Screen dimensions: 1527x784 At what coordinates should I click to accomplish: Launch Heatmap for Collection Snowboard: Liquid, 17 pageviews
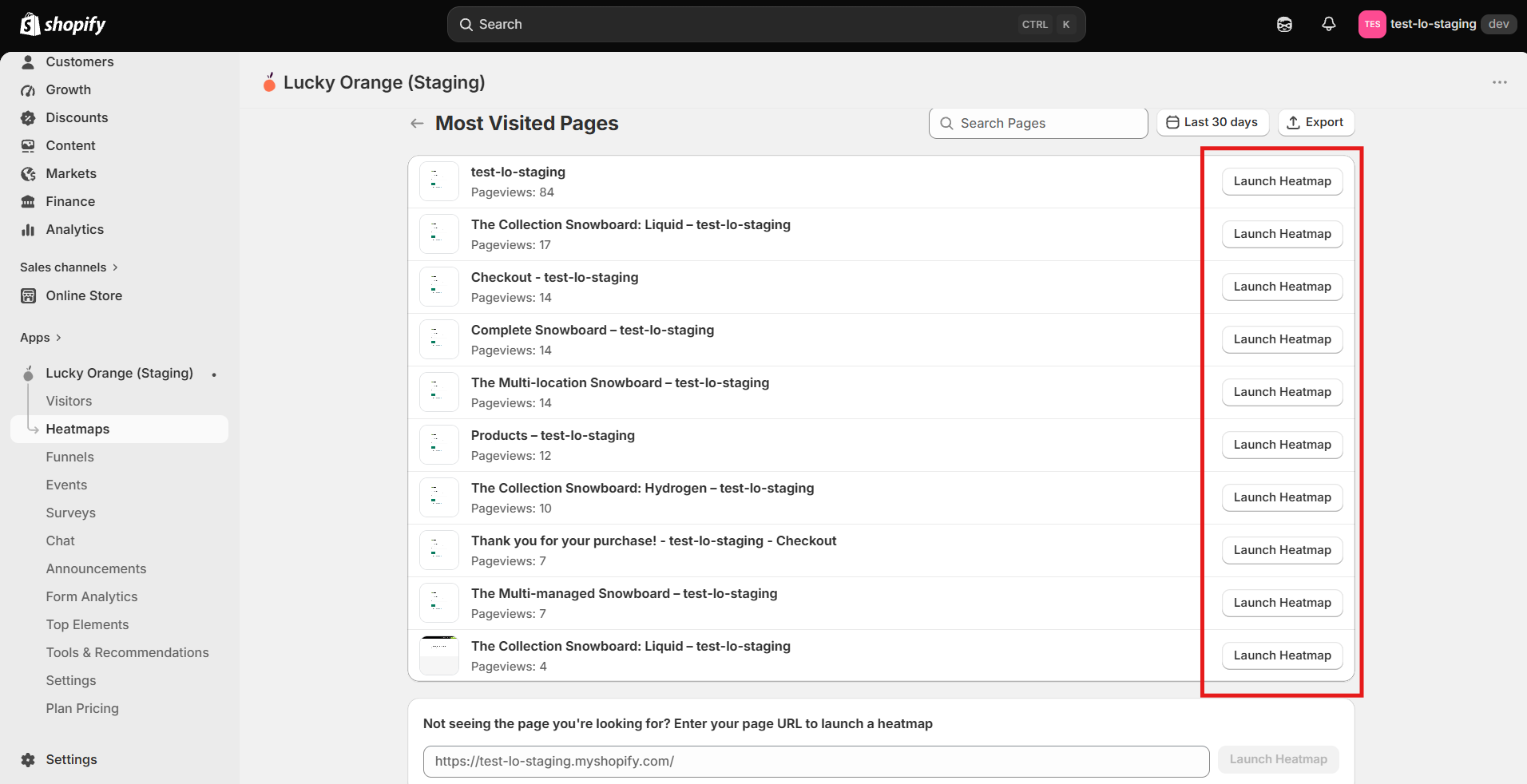click(1282, 234)
